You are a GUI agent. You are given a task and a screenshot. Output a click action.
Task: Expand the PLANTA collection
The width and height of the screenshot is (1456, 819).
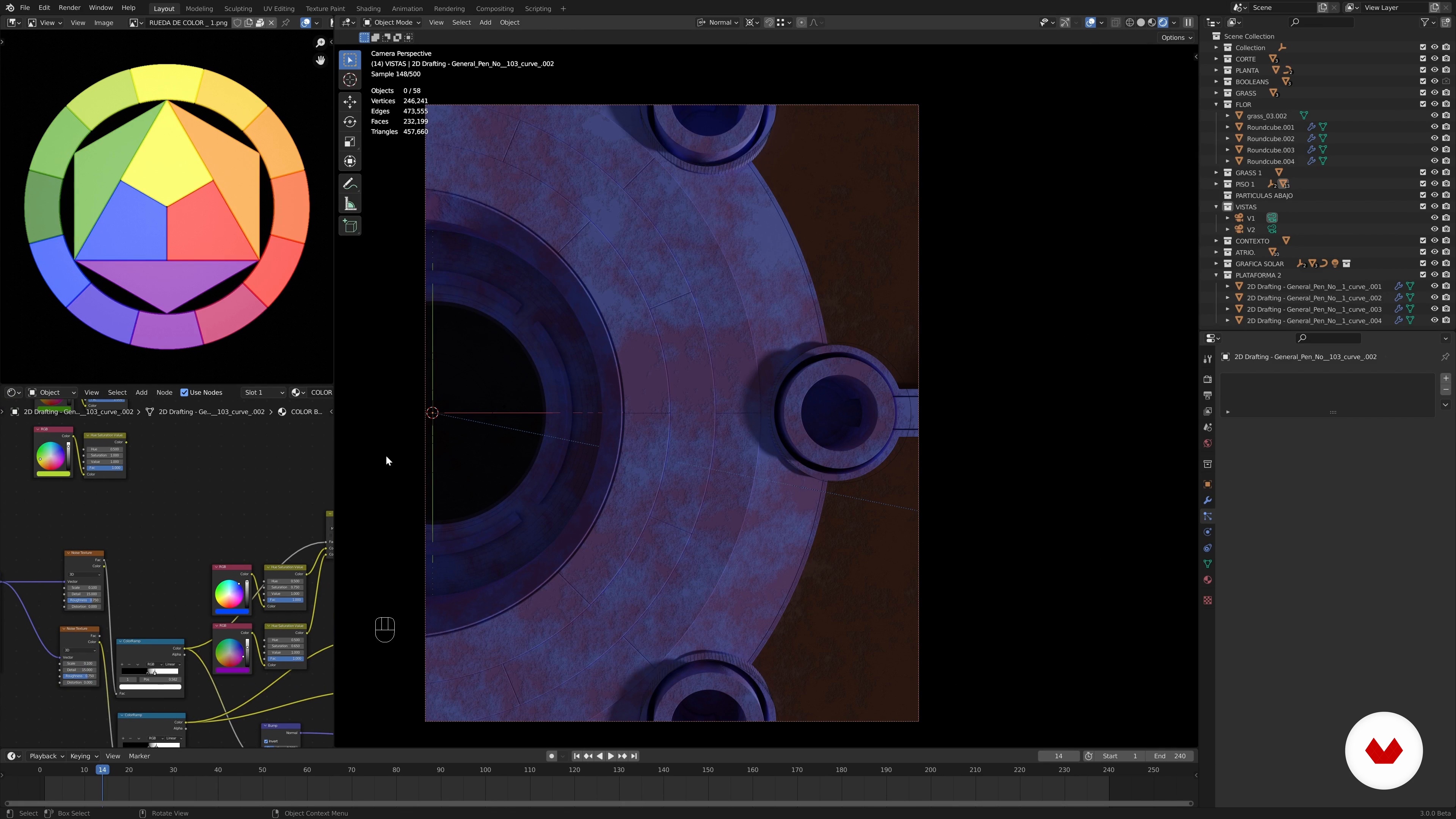(x=1216, y=71)
